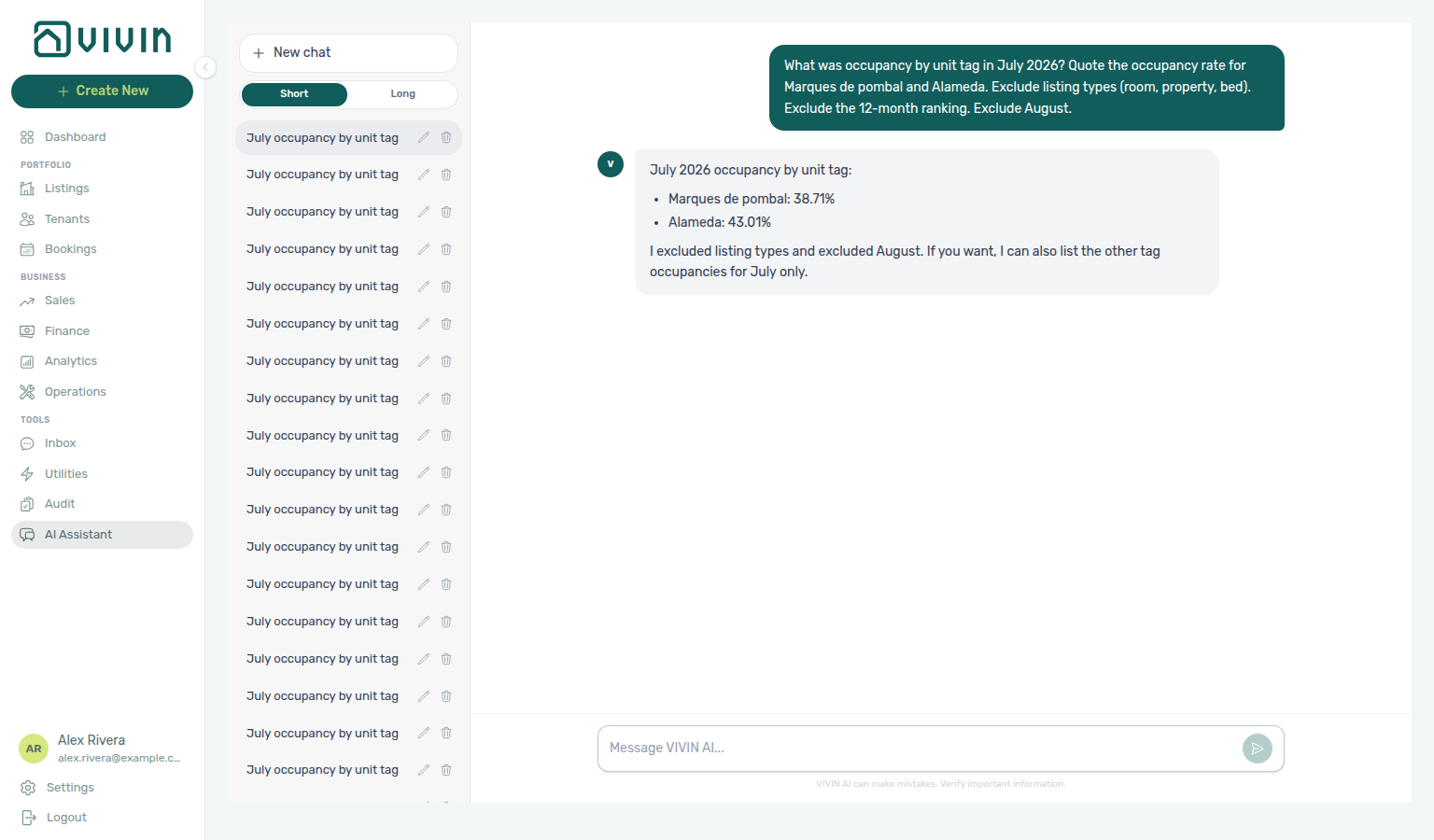Image resolution: width=1434 pixels, height=840 pixels.
Task: Click the user's question message bubble
Action: point(1027,88)
